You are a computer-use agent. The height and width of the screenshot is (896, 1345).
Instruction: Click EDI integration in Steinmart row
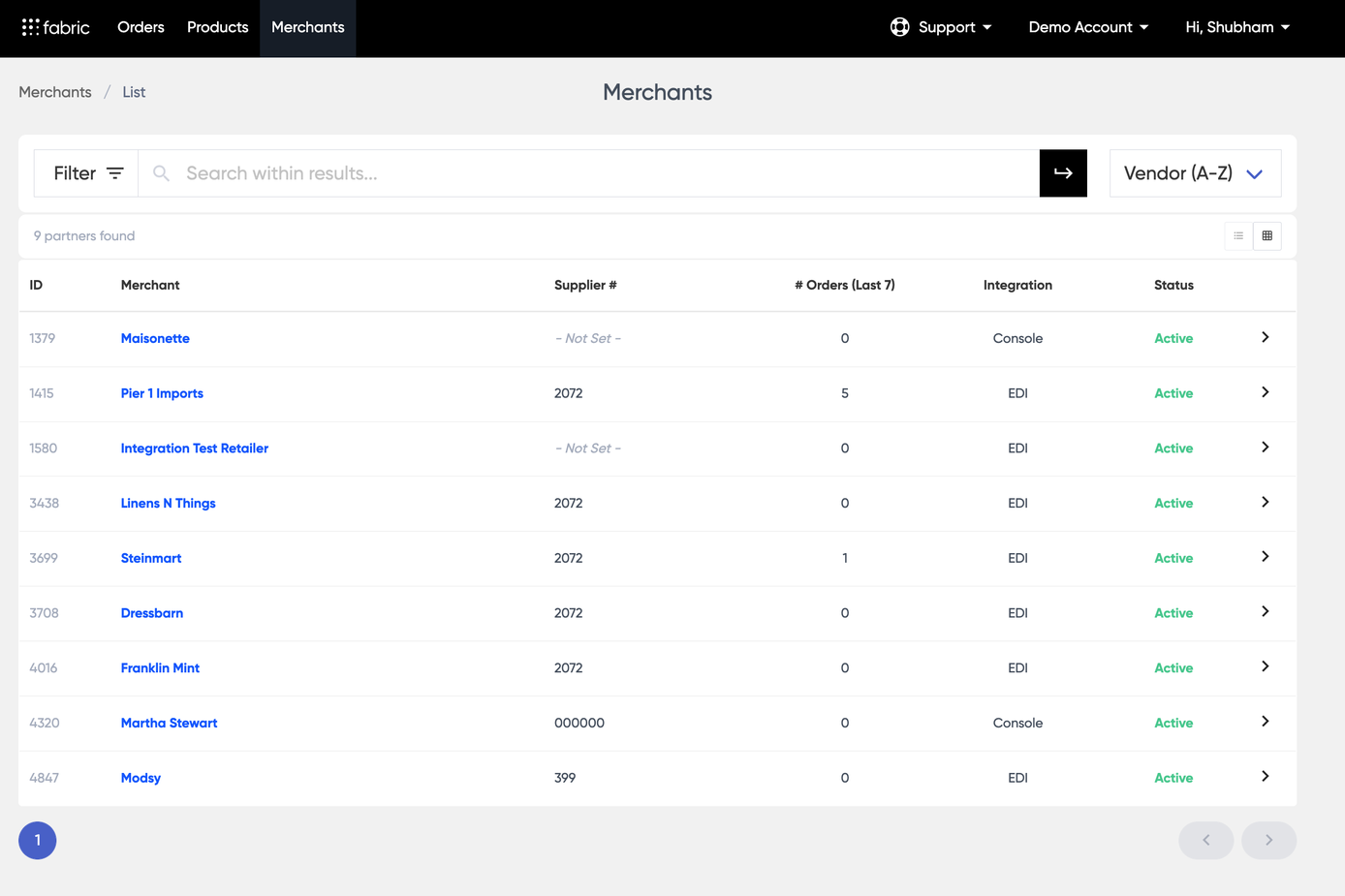[x=1017, y=558]
